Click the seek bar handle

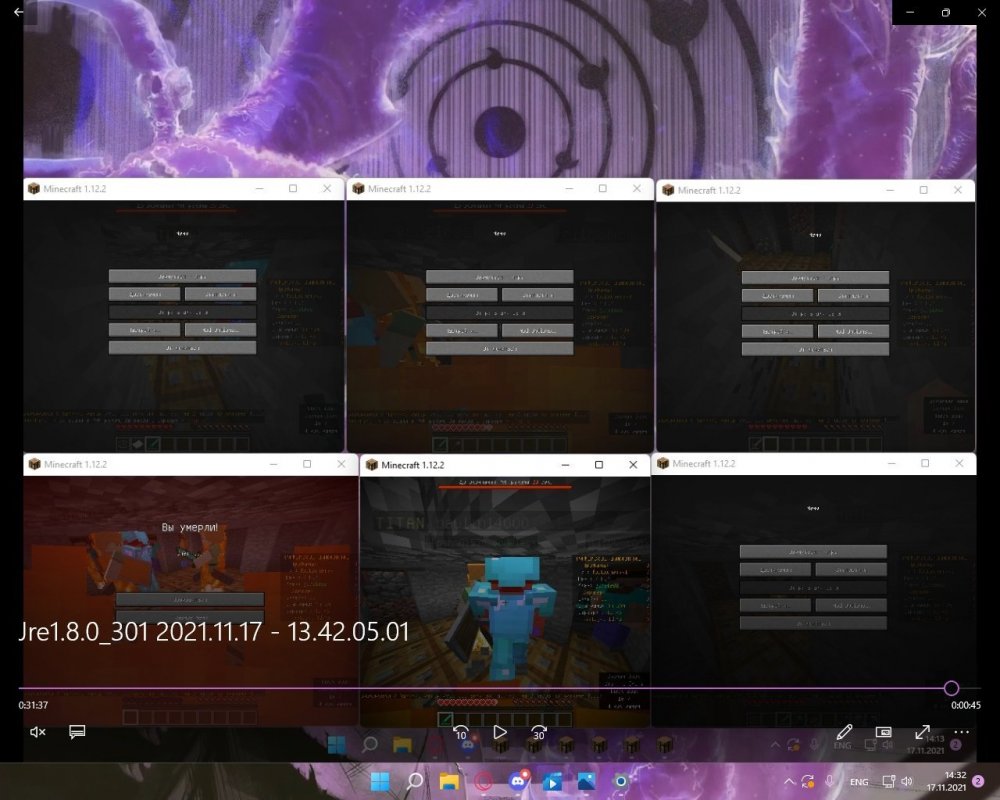tap(951, 688)
